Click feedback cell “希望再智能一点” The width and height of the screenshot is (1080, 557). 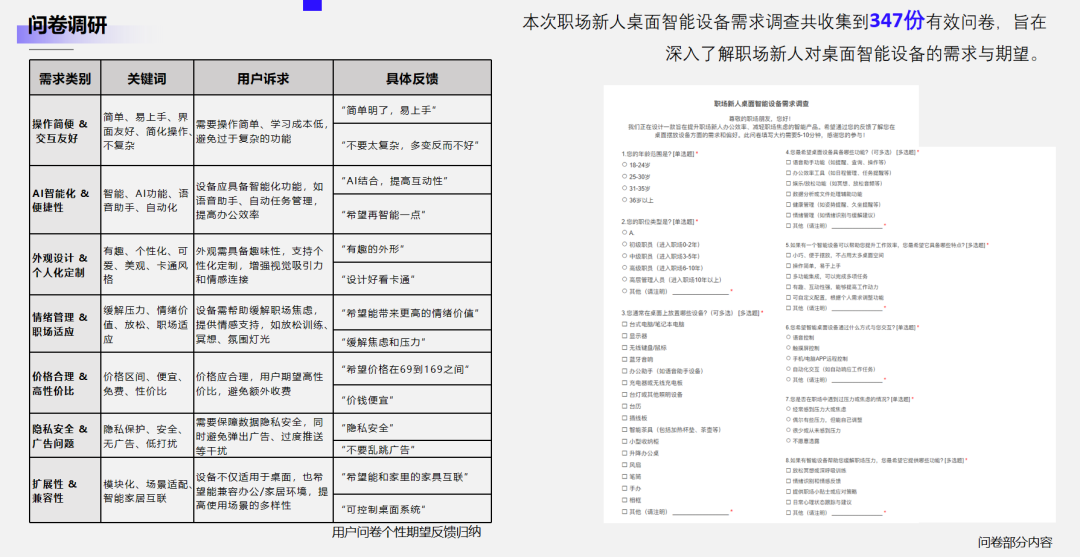[x=412, y=214]
